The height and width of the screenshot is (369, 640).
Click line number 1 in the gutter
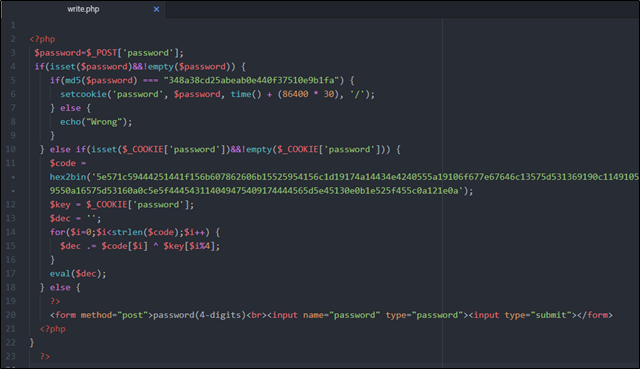(13, 25)
